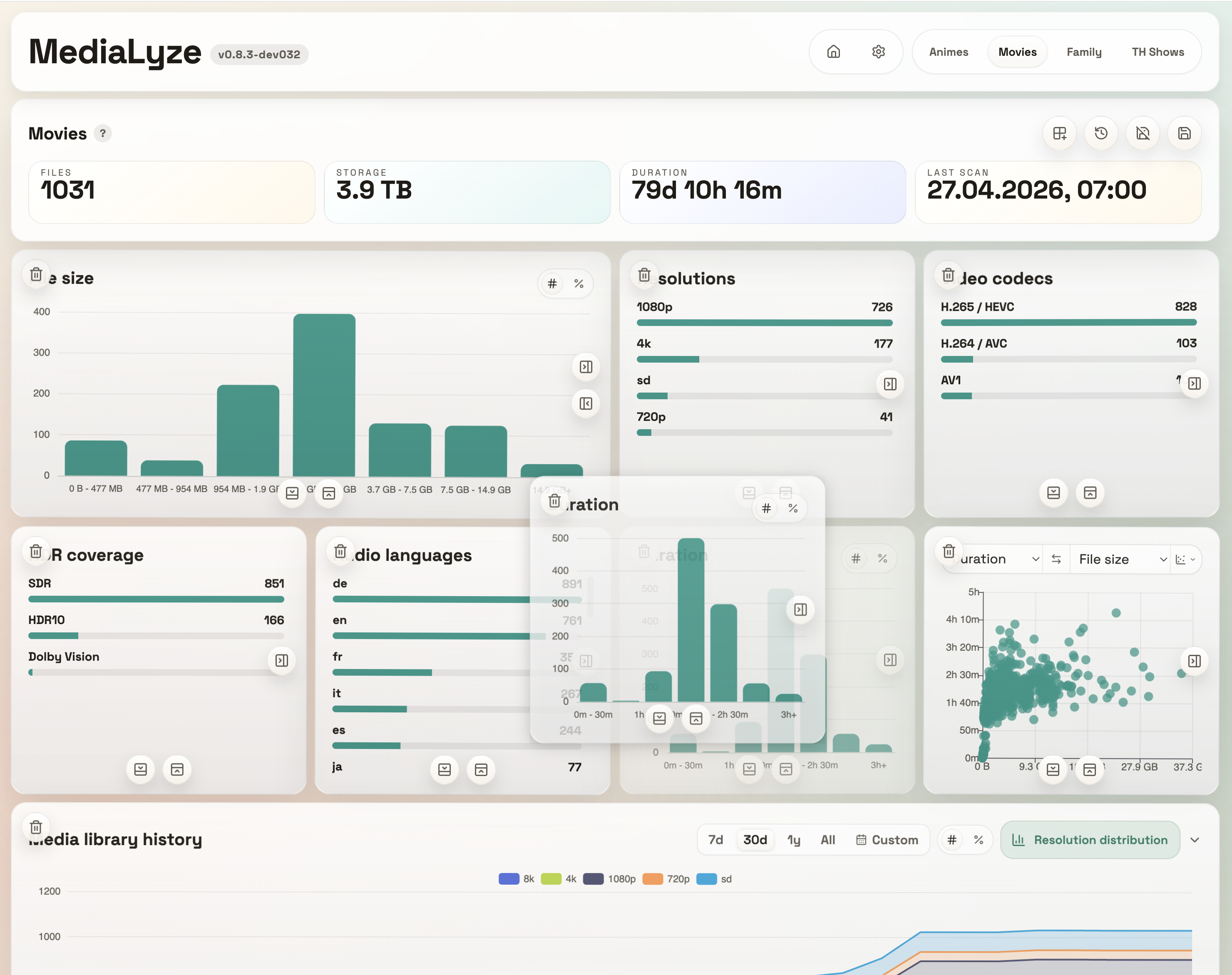
Task: Open scatter chart type dropdown
Action: pos(1186,560)
